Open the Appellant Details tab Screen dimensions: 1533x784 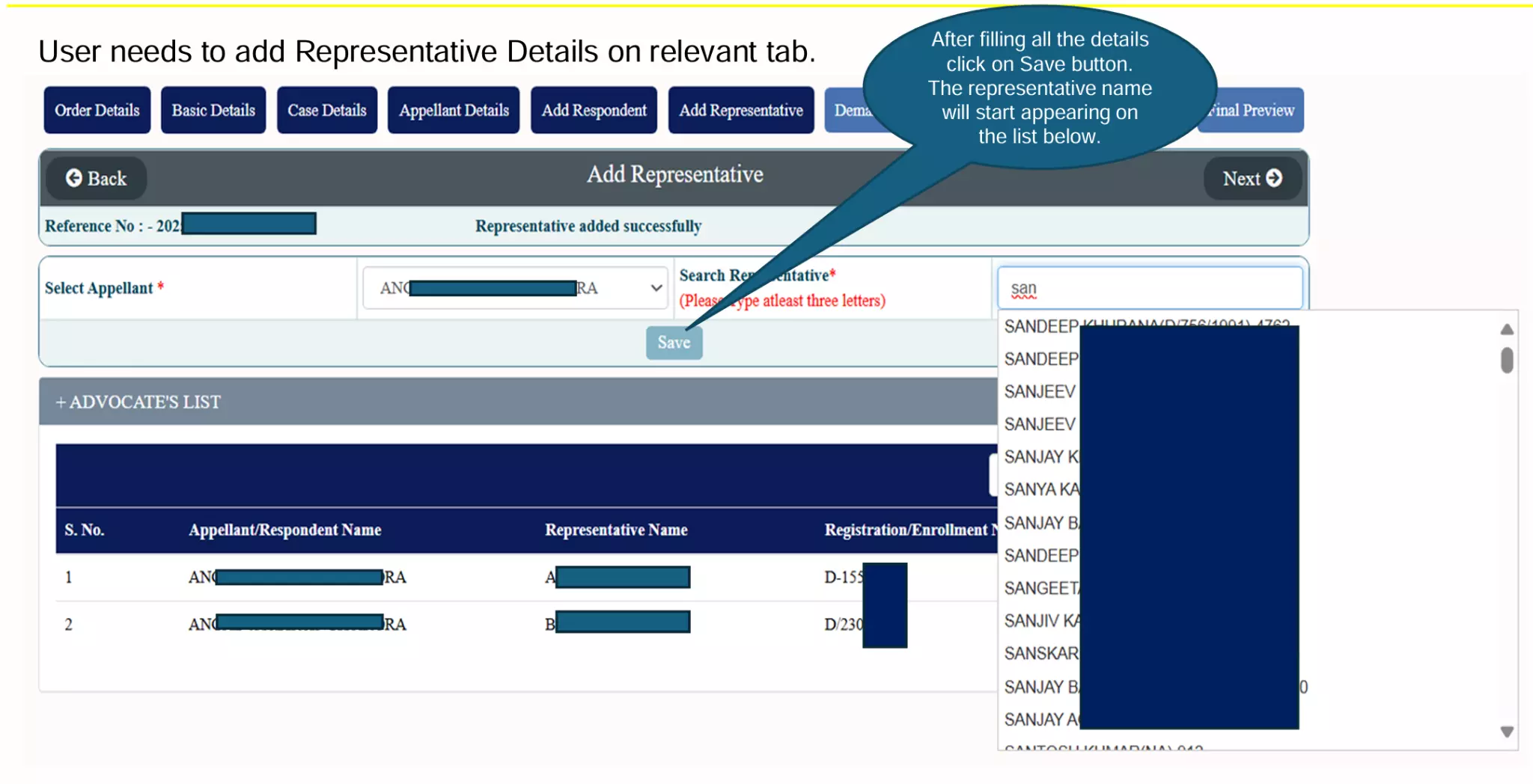coord(454,111)
